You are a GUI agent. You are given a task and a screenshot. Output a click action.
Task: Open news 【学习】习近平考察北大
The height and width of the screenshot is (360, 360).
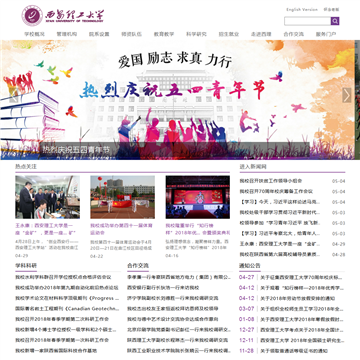[280, 233]
